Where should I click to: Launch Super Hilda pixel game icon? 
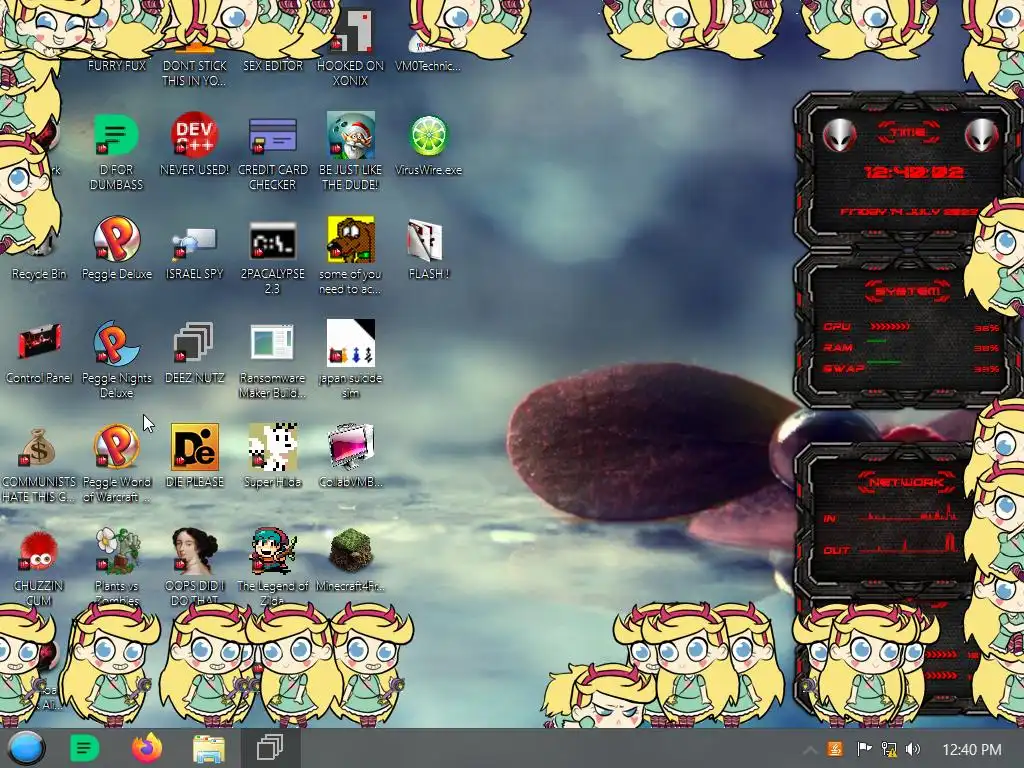pyautogui.click(x=272, y=447)
